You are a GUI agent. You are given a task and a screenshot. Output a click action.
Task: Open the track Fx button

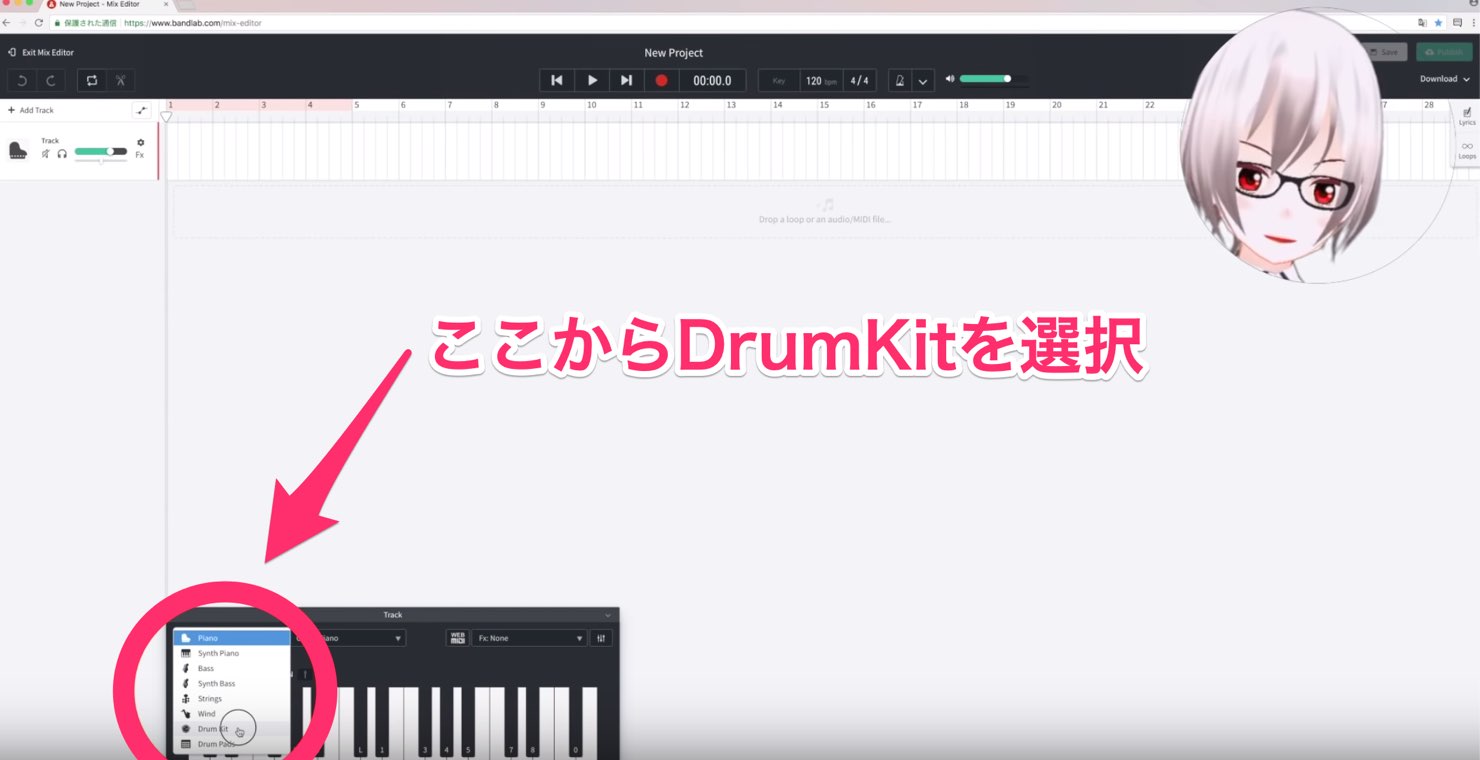[x=140, y=155]
